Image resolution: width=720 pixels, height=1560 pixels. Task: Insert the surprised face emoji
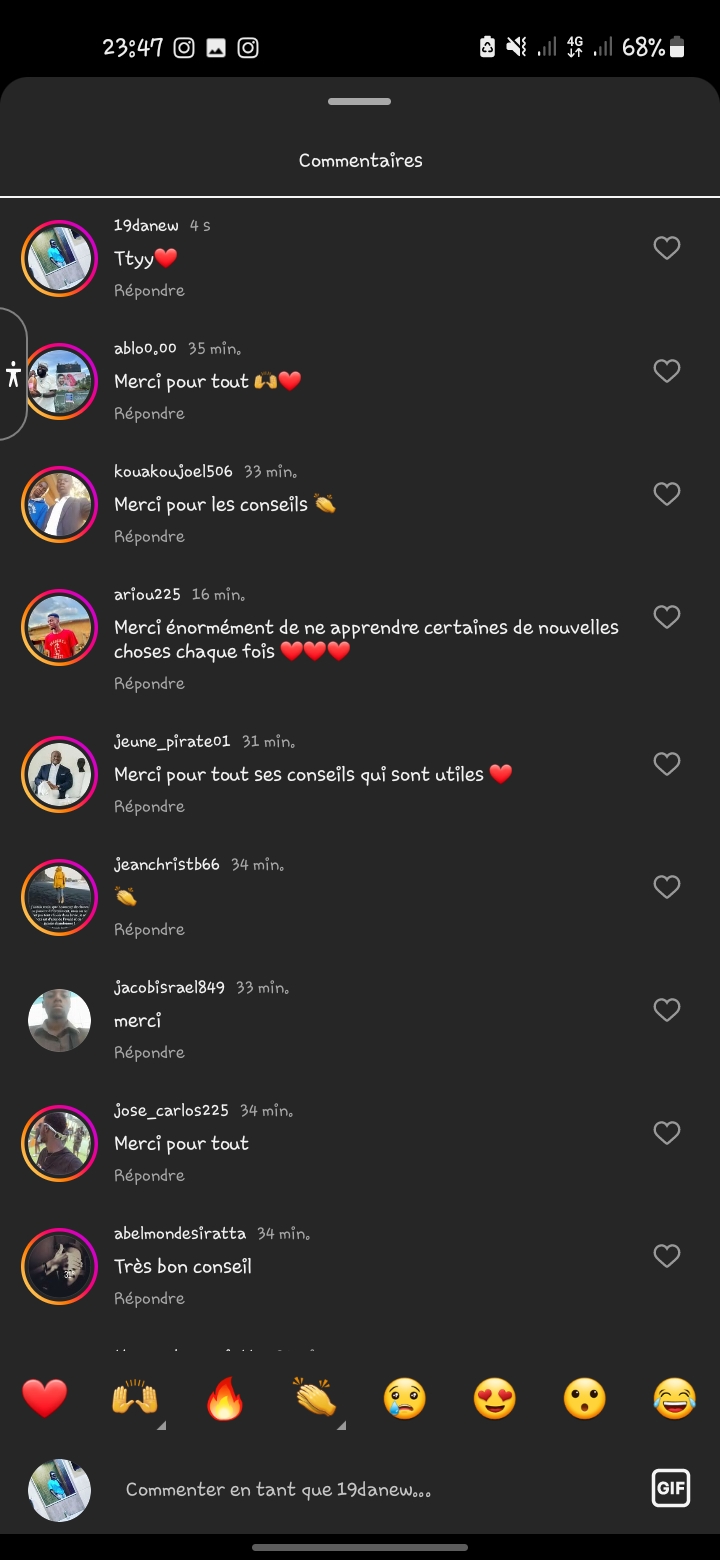click(x=585, y=1398)
